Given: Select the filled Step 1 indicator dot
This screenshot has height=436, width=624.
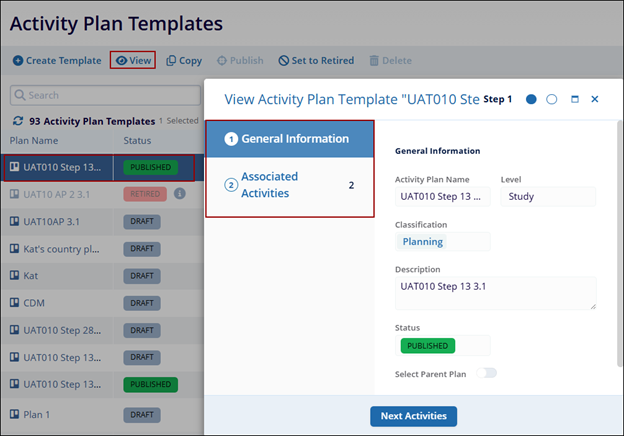Looking at the screenshot, I should pos(531,100).
